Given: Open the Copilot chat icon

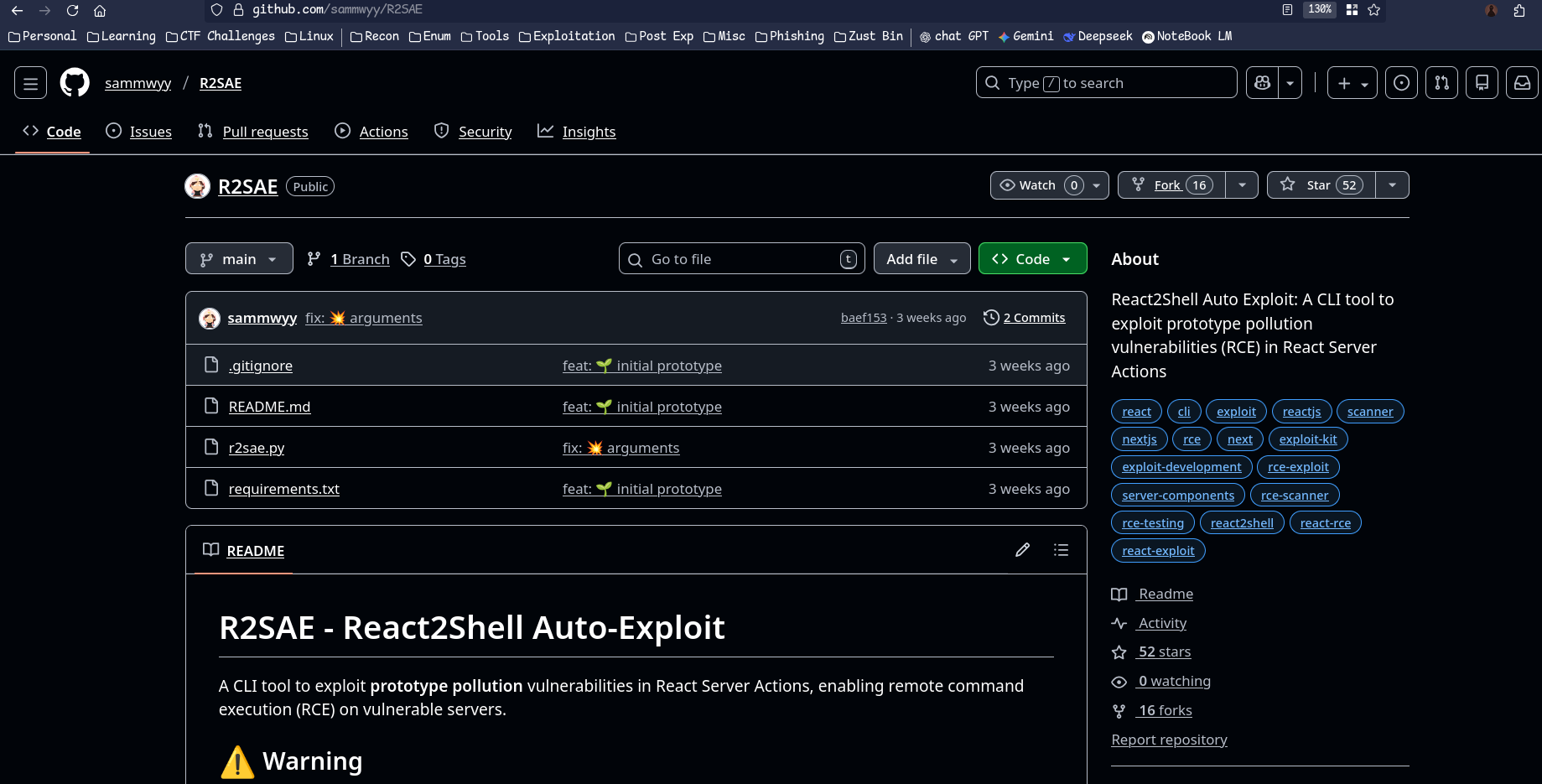Looking at the screenshot, I should coord(1262,83).
